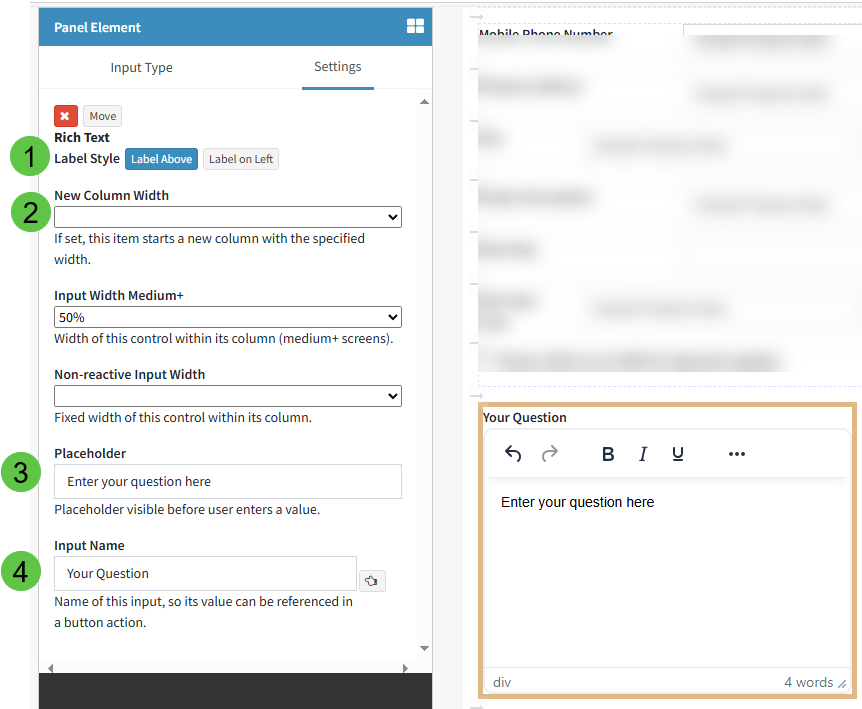
Task: Open the New Column Width dropdown
Action: (x=228, y=217)
